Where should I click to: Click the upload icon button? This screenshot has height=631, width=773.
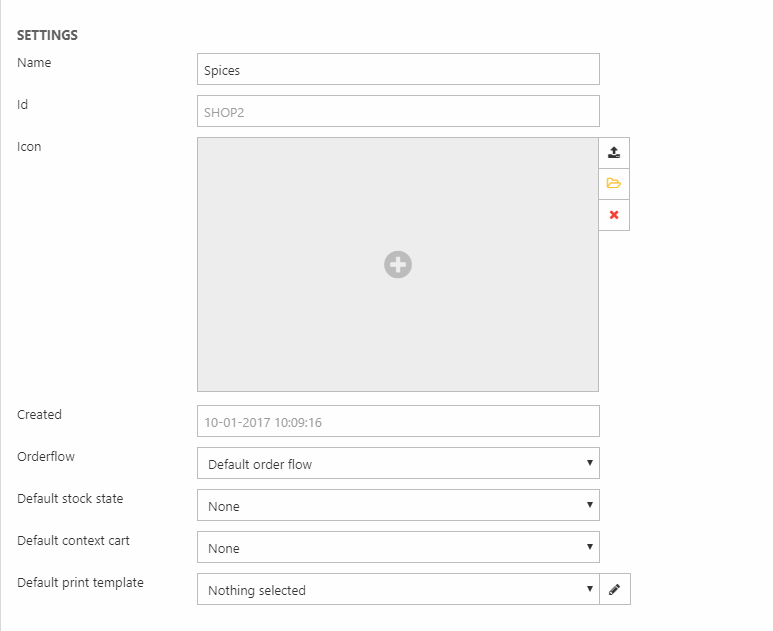614,153
